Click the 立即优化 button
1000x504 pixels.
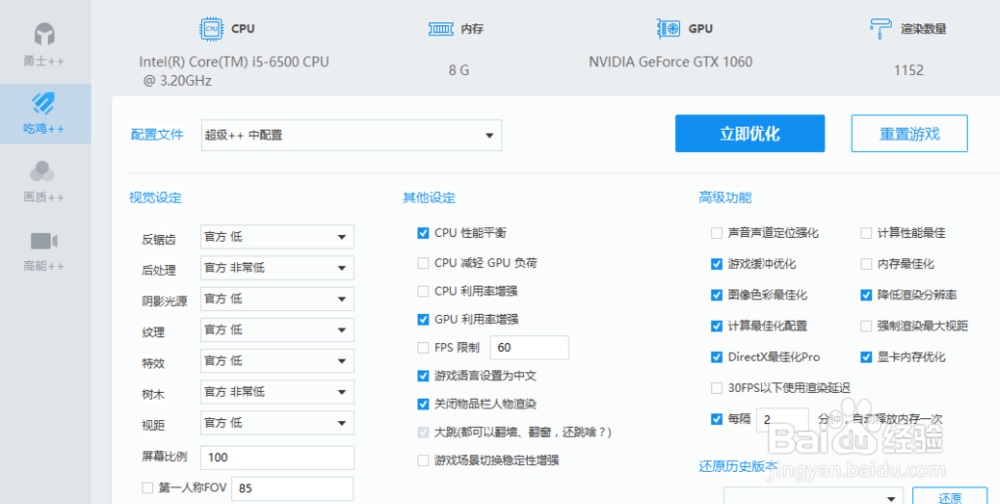(750, 134)
